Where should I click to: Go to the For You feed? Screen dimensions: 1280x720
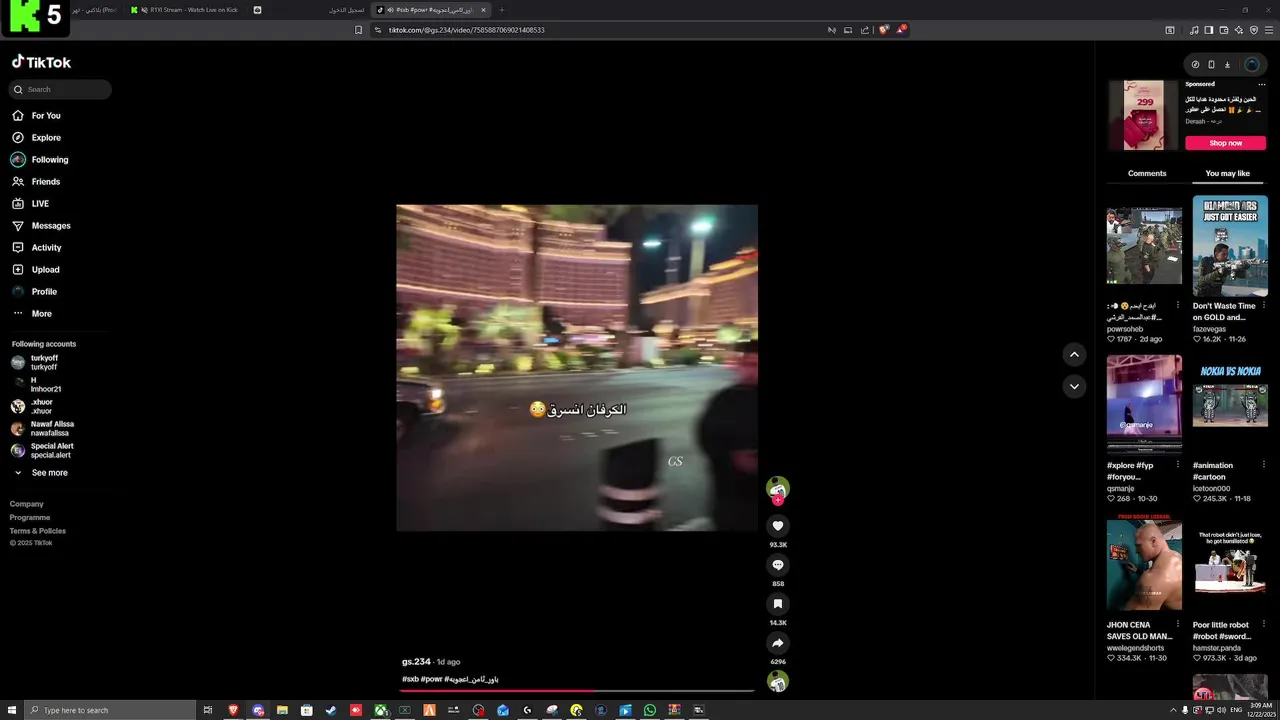(x=46, y=116)
